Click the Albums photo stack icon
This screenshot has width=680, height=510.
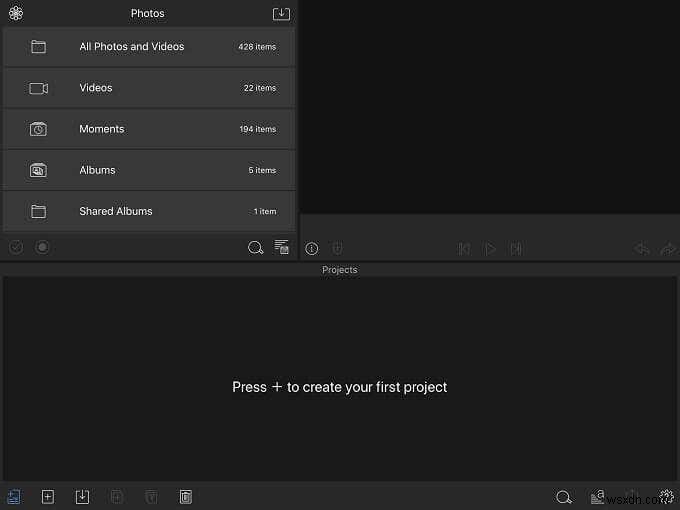pyautogui.click(x=39, y=170)
